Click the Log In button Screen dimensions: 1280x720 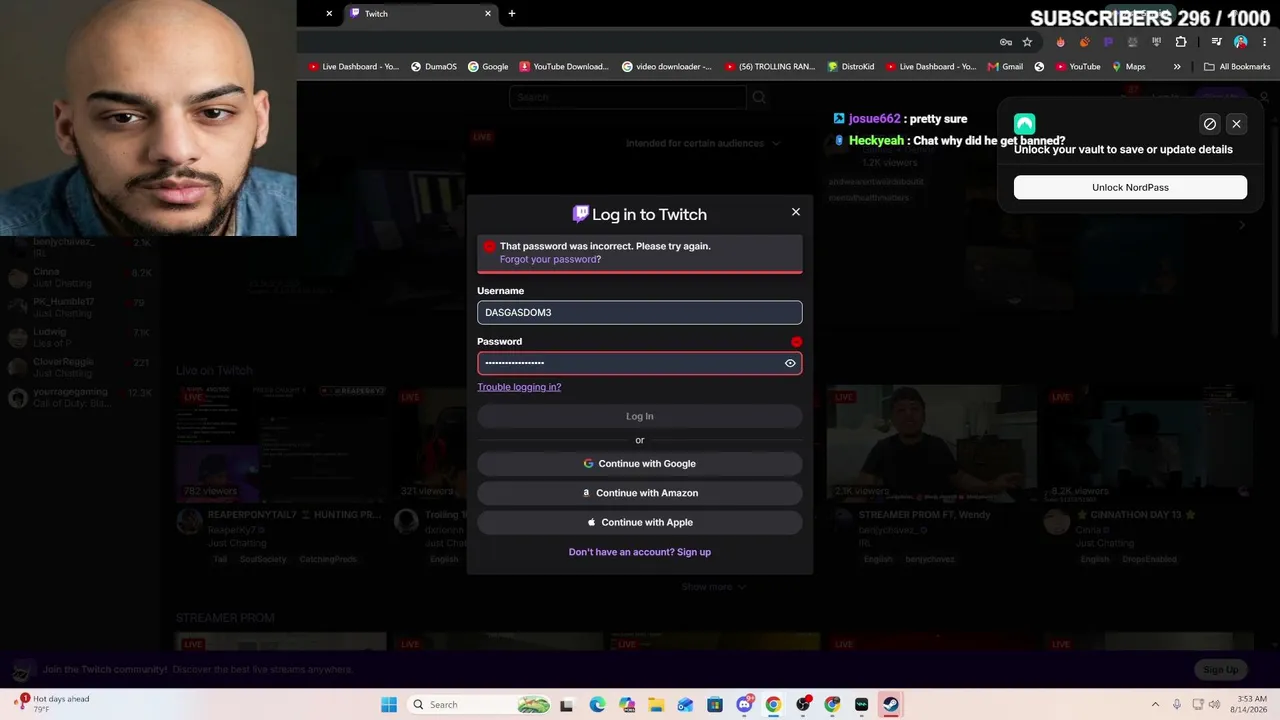coord(640,416)
